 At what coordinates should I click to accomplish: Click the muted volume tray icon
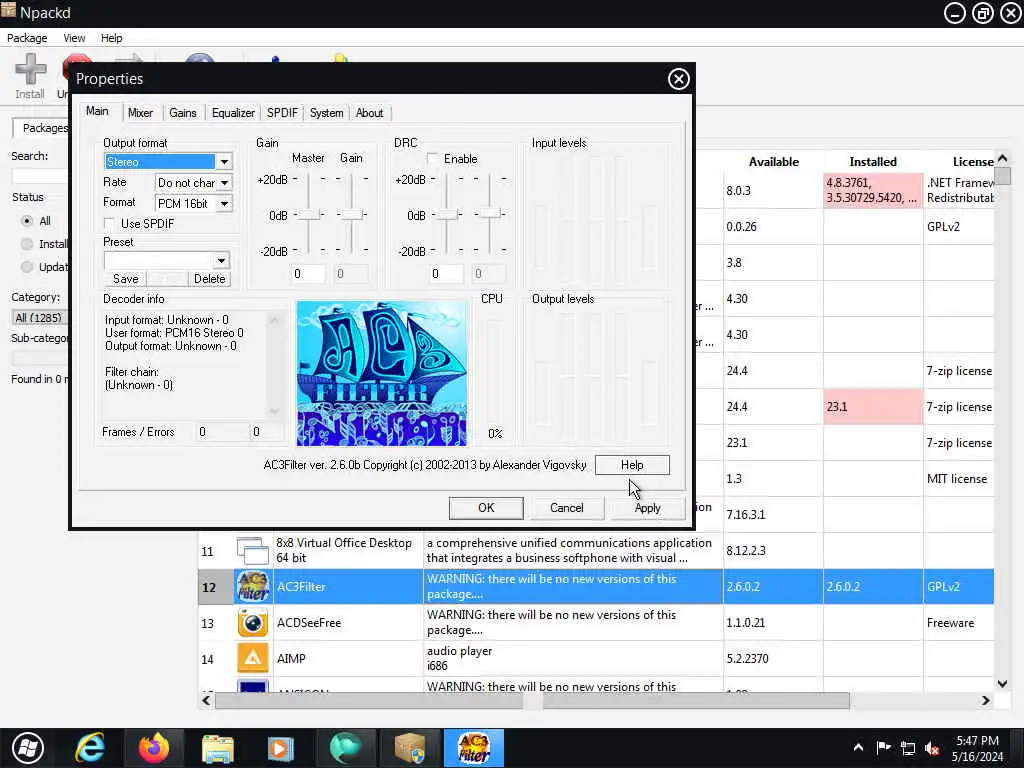tap(933, 748)
